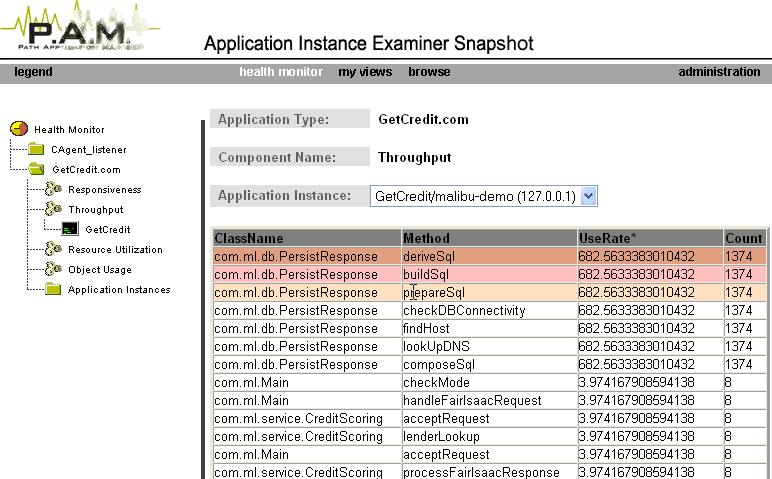Click the buildSql method cell

[489, 274]
